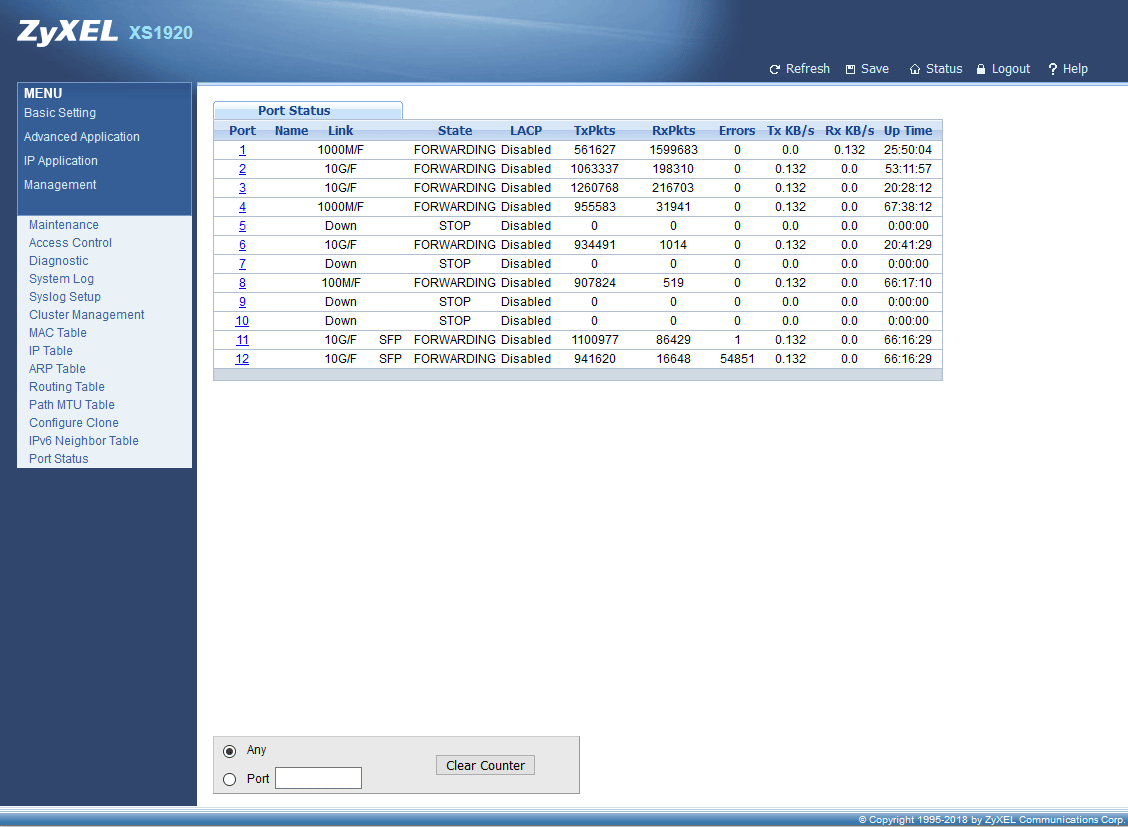1128x827 pixels.
Task: Click the copyright footer text
Action: (x=991, y=820)
